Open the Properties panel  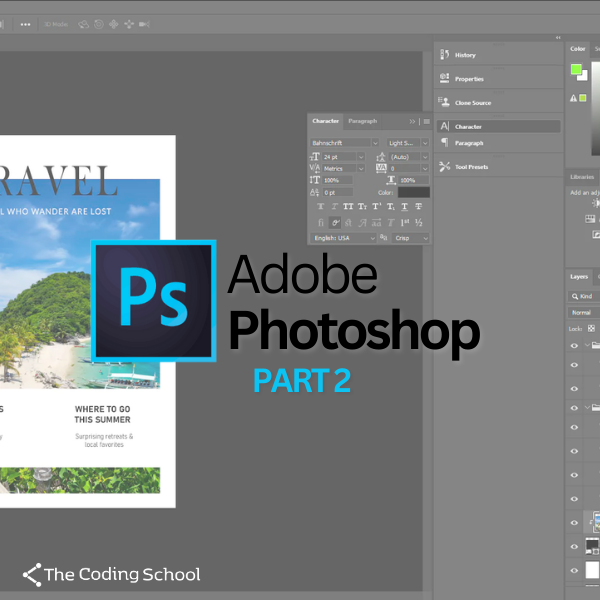tap(468, 79)
